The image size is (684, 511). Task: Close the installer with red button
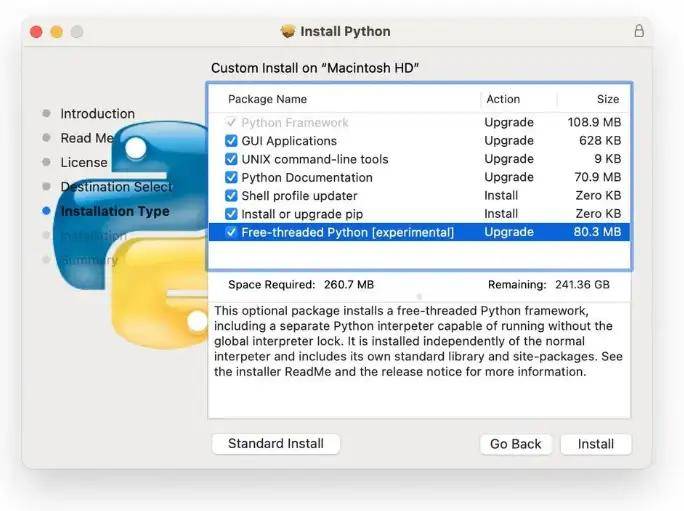(x=36, y=32)
